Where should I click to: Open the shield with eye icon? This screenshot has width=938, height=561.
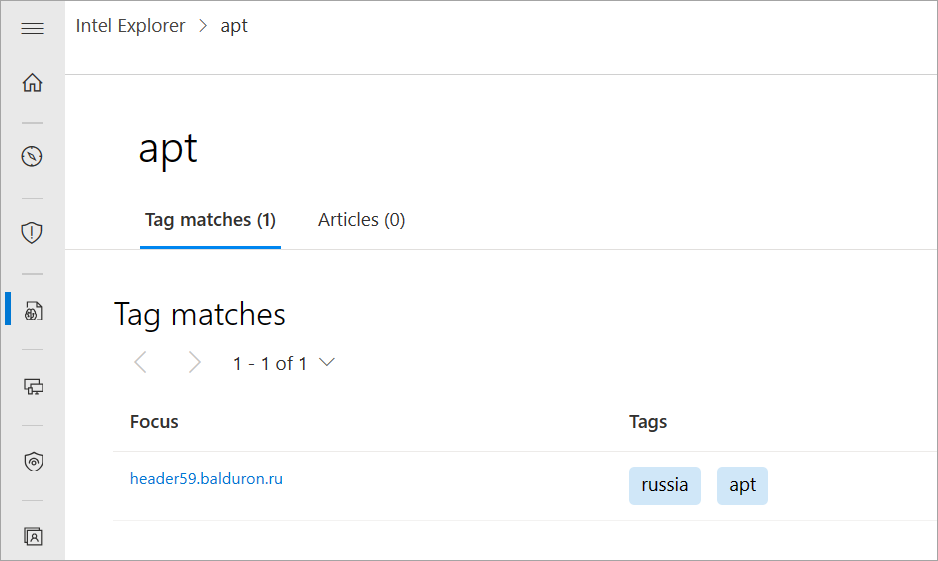(34, 462)
